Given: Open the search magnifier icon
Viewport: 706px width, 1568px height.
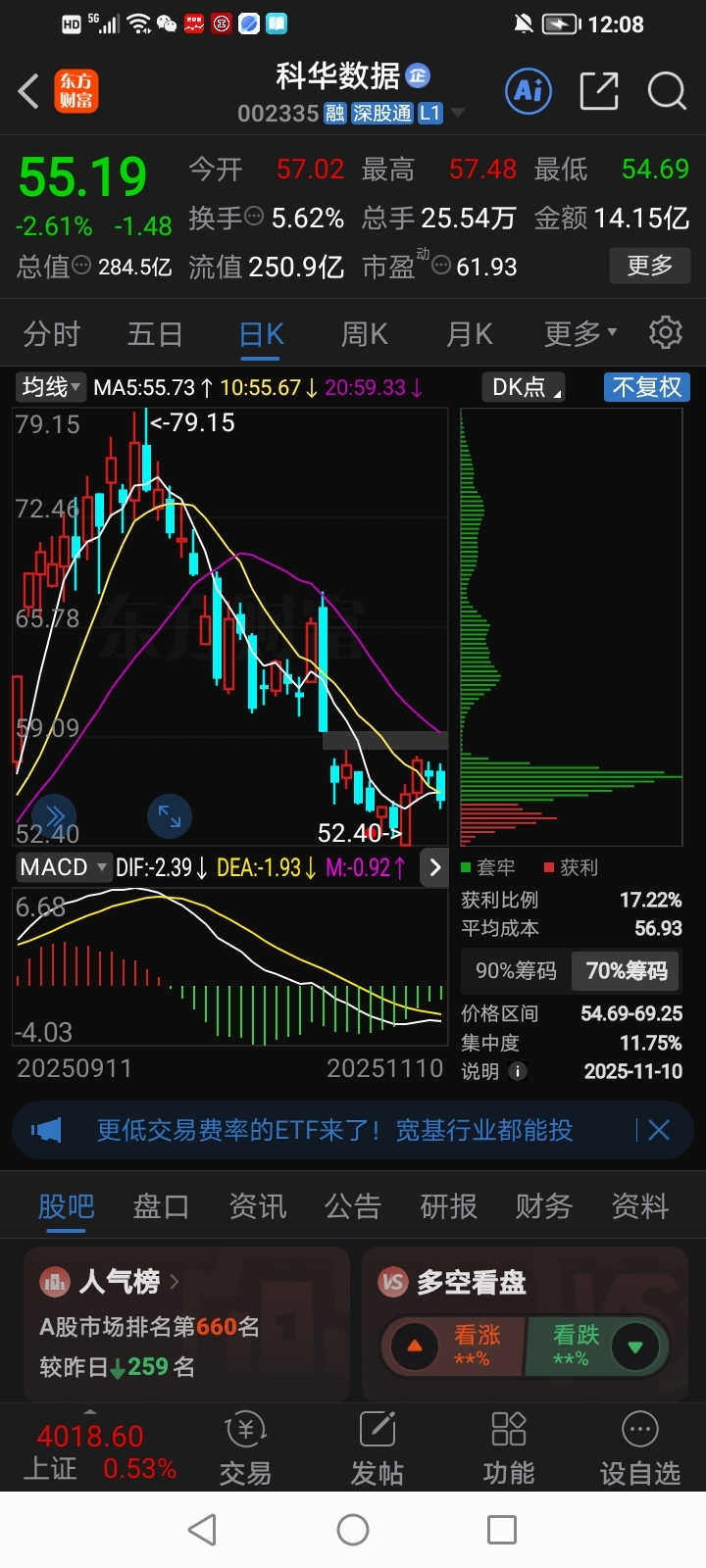Looking at the screenshot, I should tap(667, 91).
